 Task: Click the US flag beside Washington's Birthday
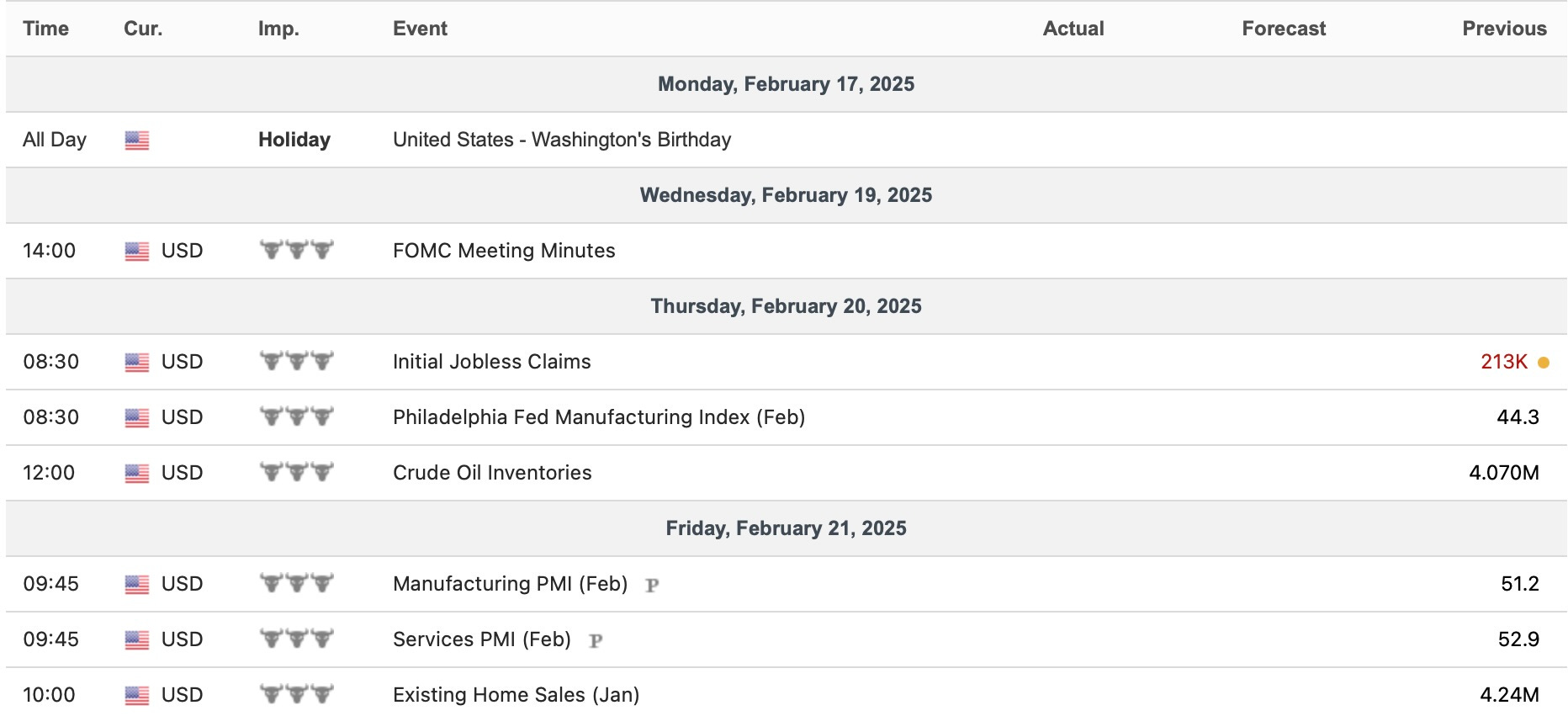136,141
